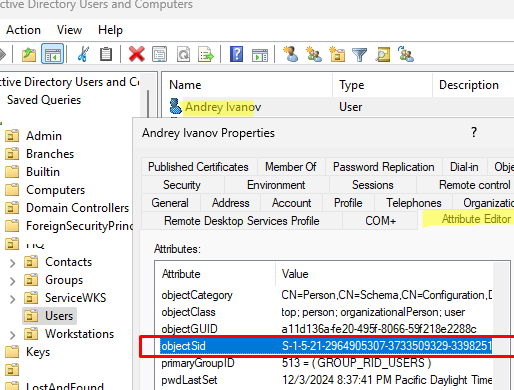
Task: Click the Export List toolbar icon
Action: tap(206, 54)
